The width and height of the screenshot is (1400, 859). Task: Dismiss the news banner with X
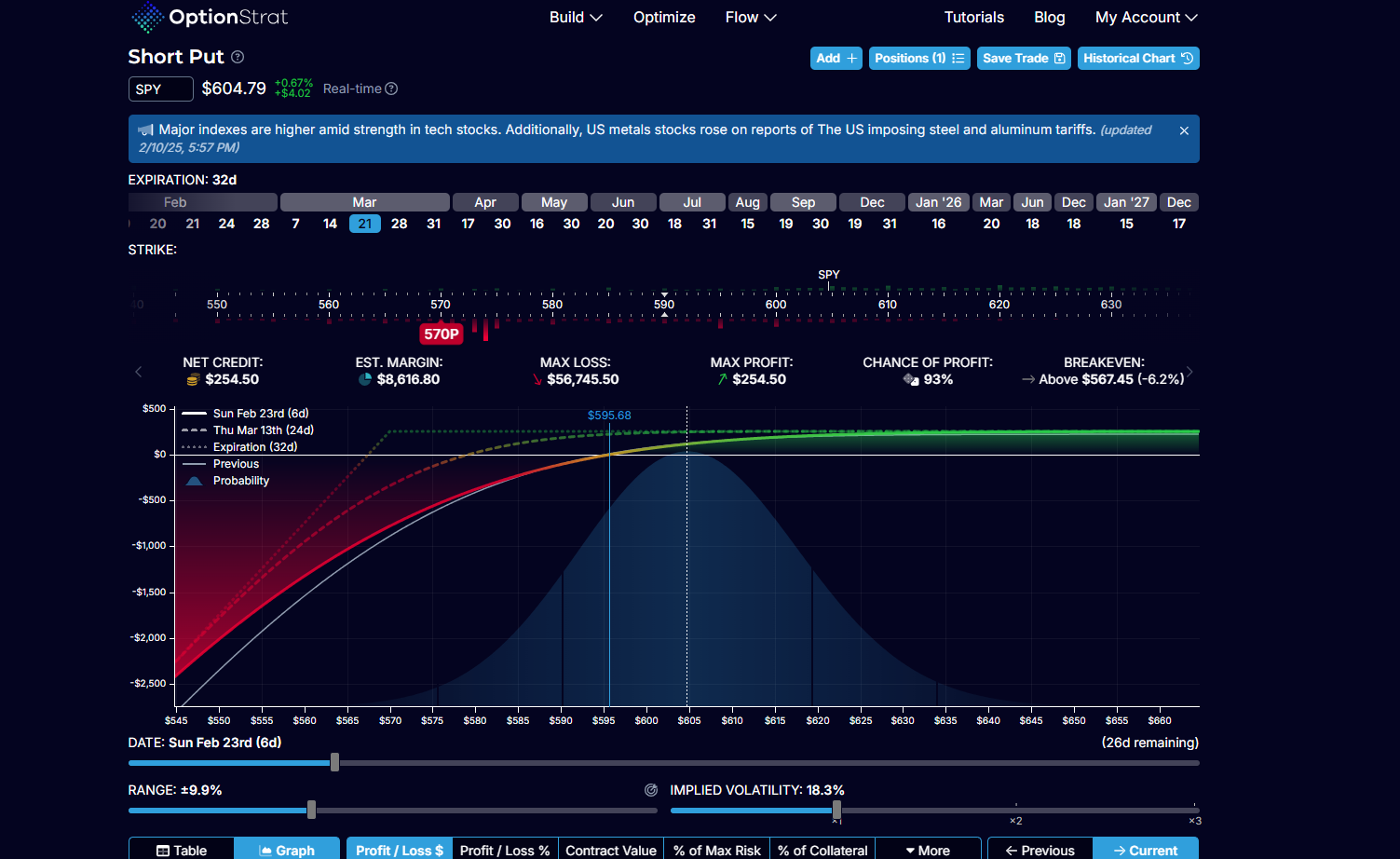1184,130
